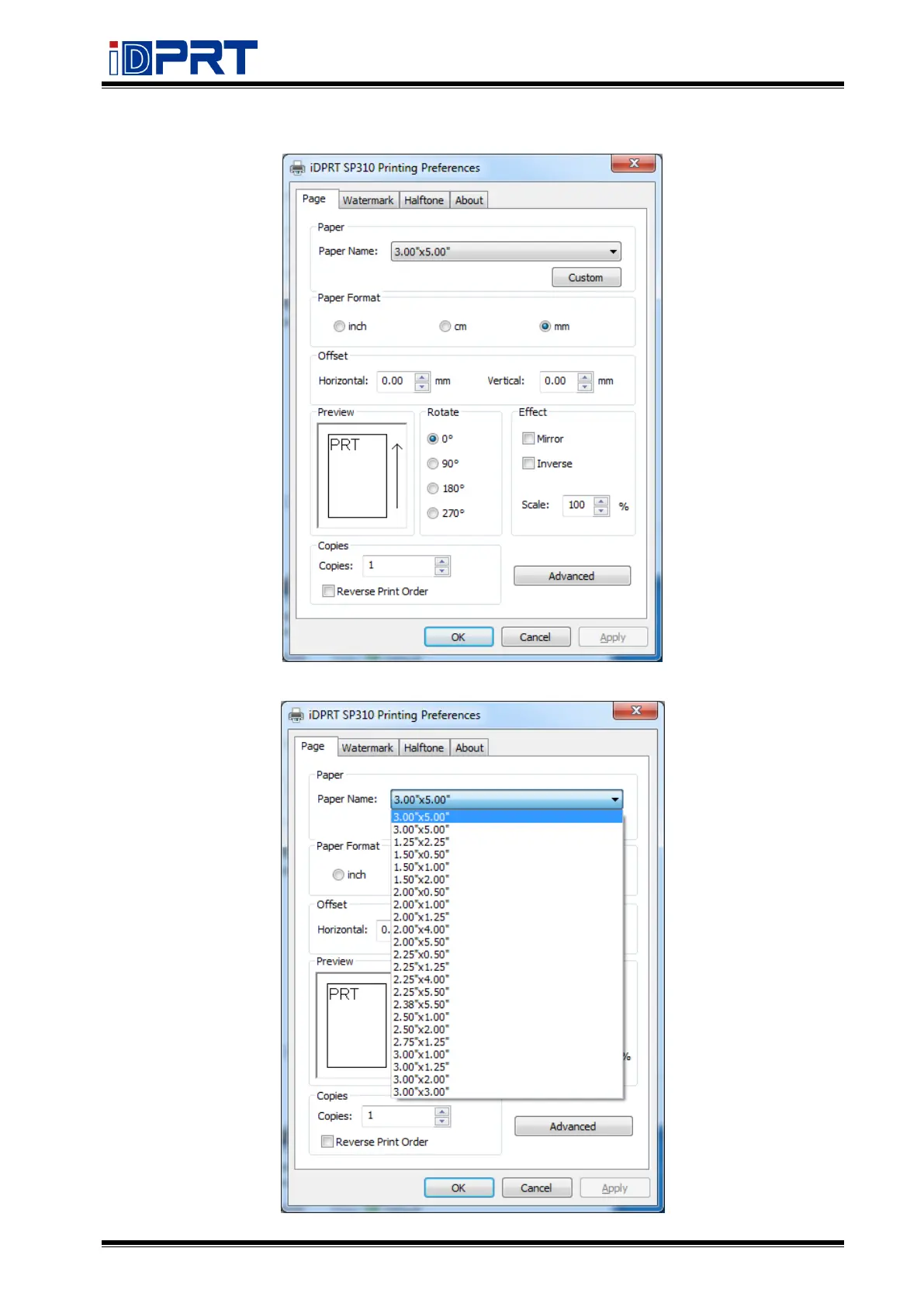The height and width of the screenshot is (1307, 924).
Task: Click Vertical offset input field
Action: click(x=559, y=381)
